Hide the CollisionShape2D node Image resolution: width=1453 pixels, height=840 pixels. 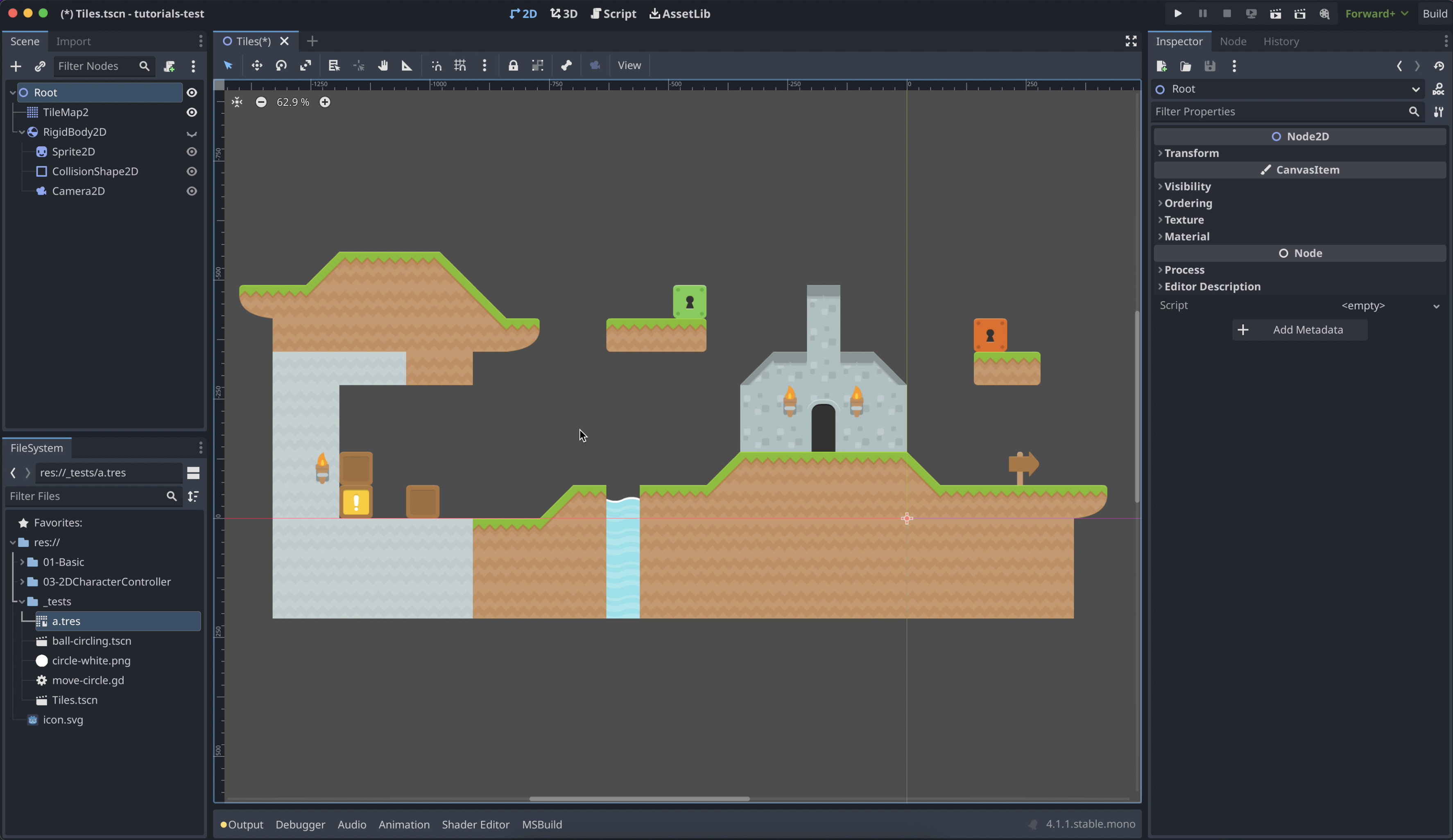pos(192,171)
